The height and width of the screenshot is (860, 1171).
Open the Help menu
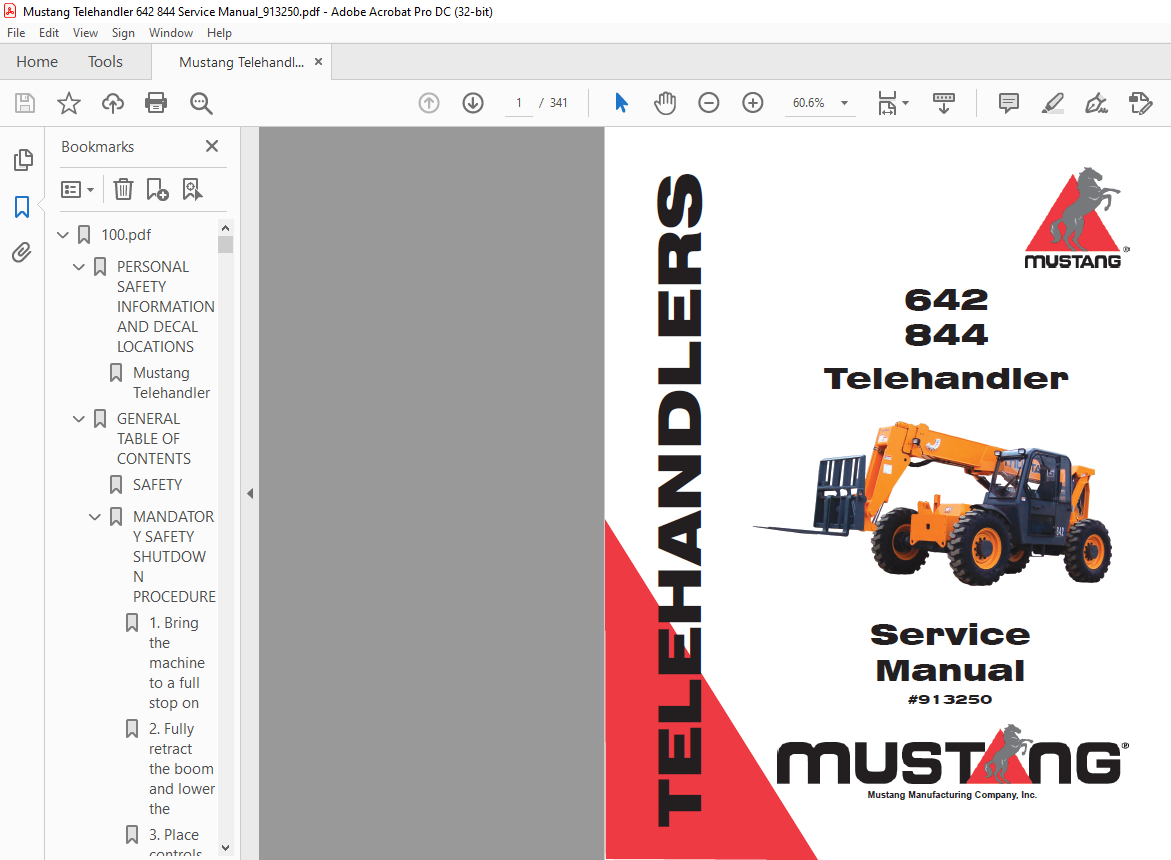coord(219,33)
